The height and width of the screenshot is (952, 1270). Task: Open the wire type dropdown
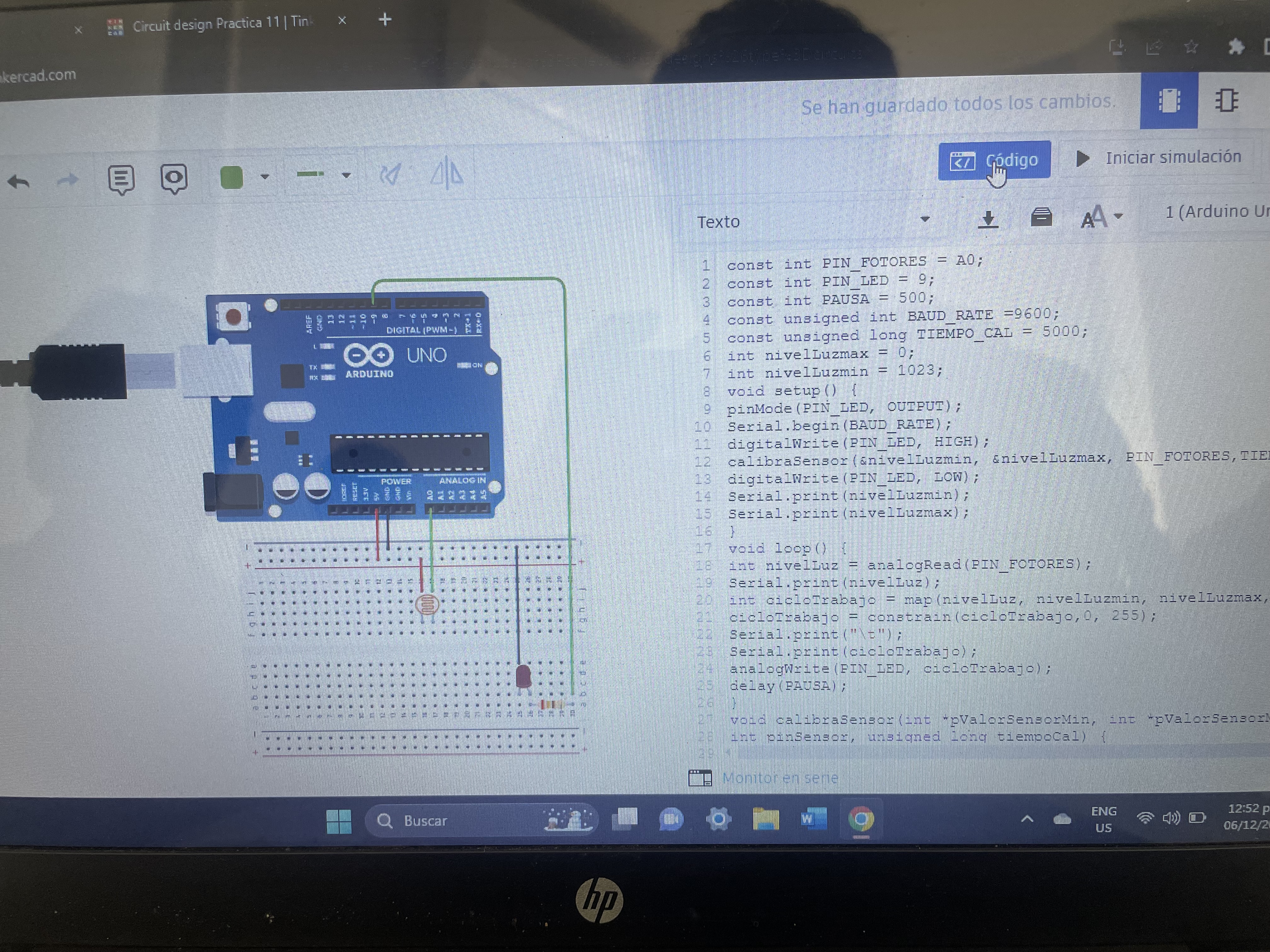point(346,175)
